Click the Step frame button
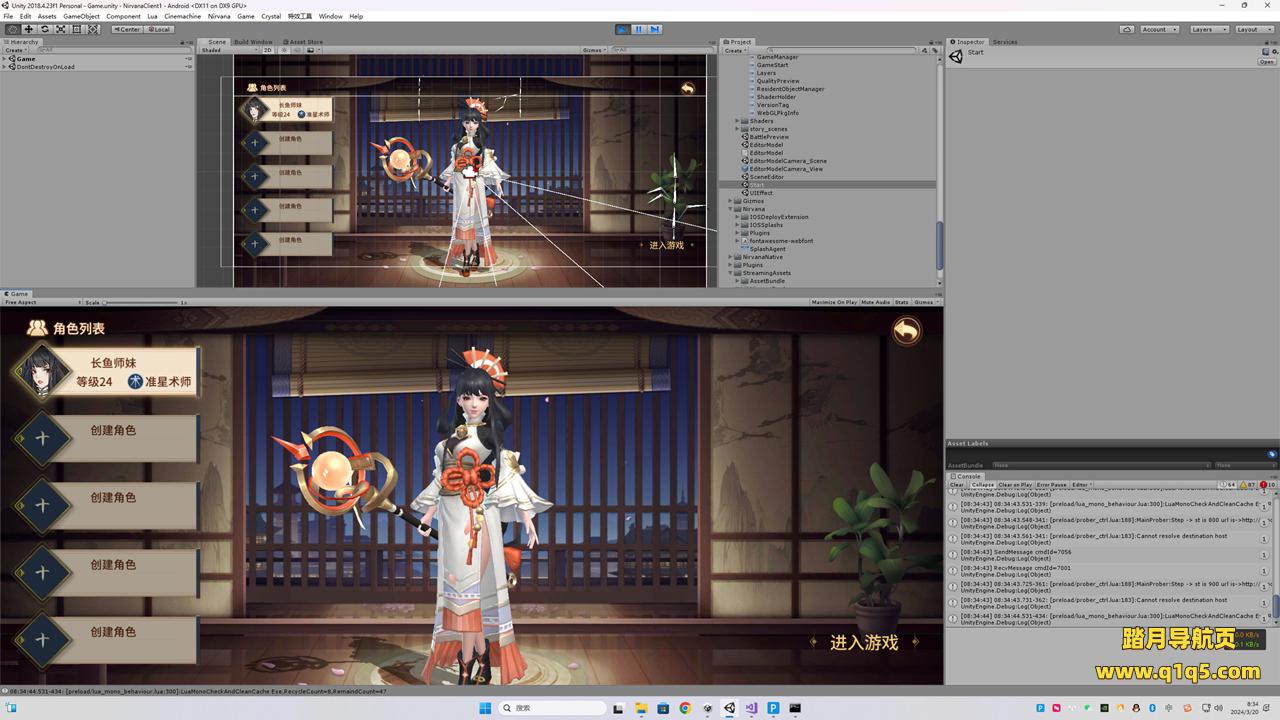 (x=654, y=29)
